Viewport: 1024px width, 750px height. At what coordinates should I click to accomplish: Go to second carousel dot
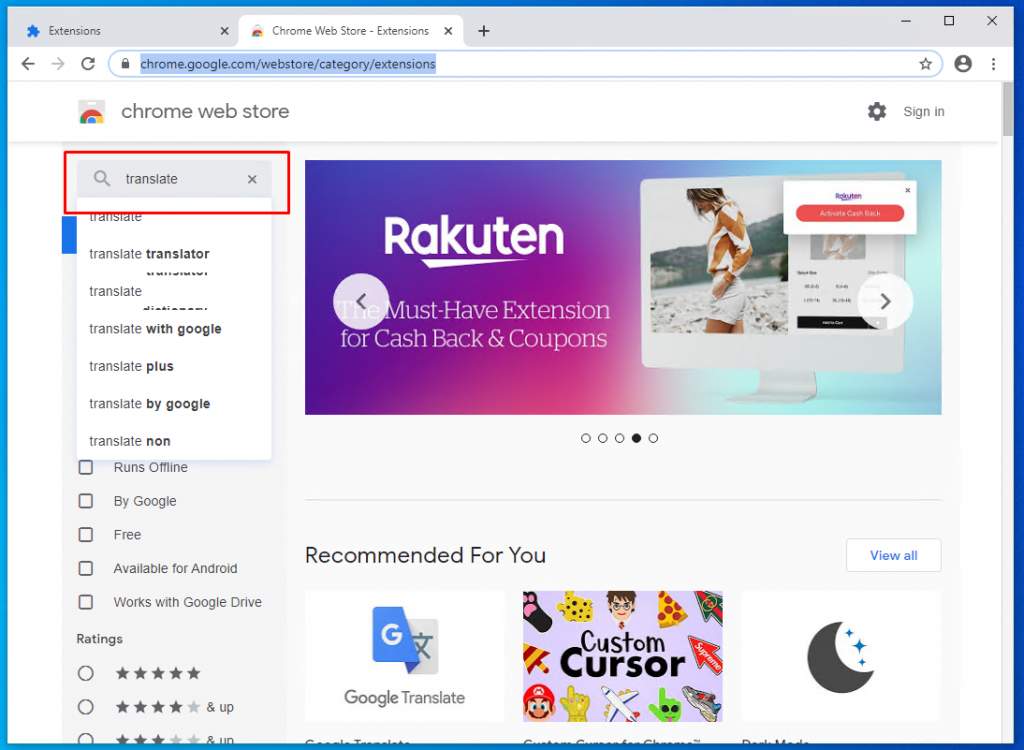603,438
